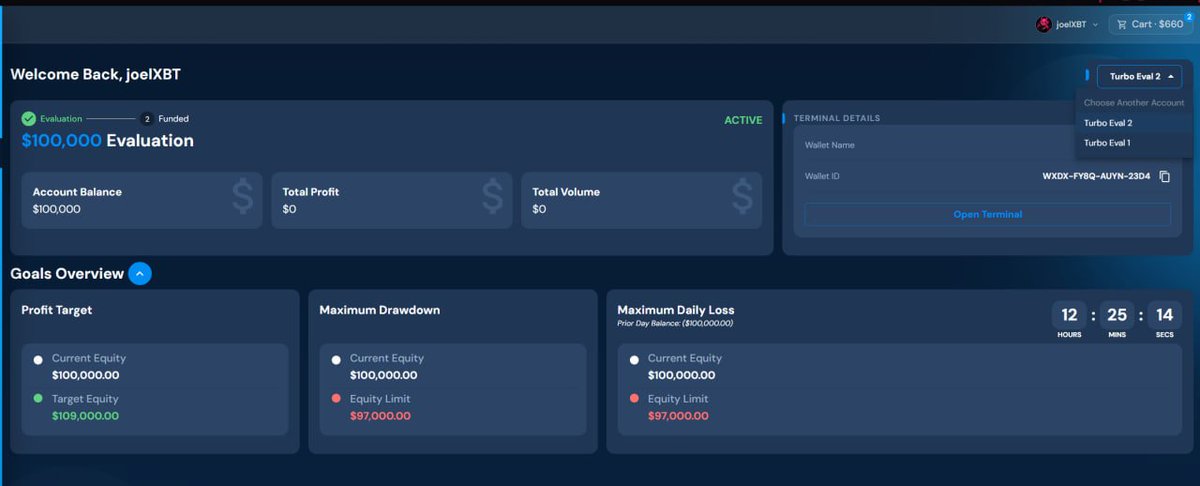The width and height of the screenshot is (1200, 486).
Task: Click the Wallet ID WXDX-FY8Q-AUYN-23D4 text
Action: [1096, 176]
